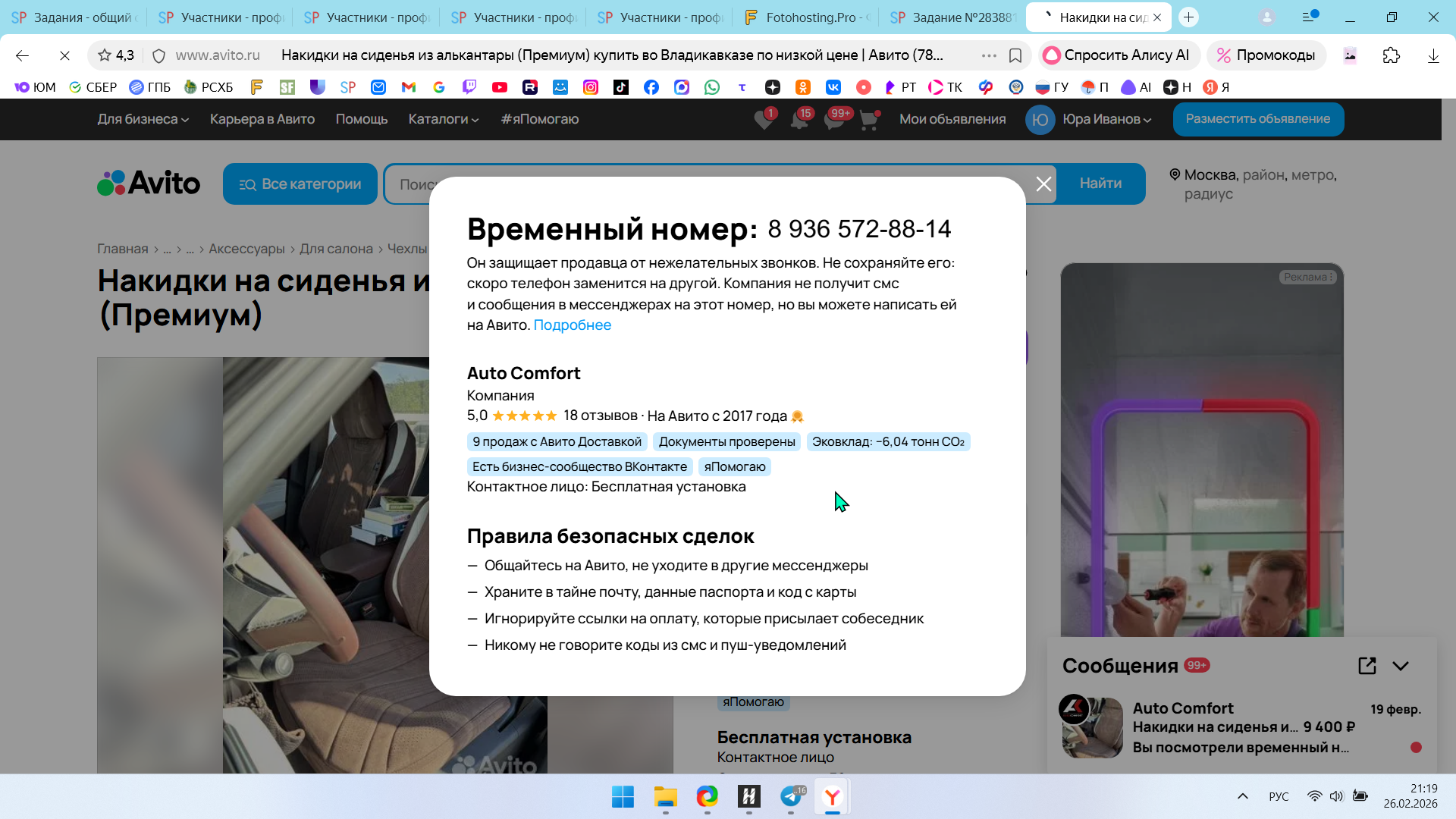Open browser extensions puzzle icon
Screen dimensions: 1456x819
coord(1391,55)
